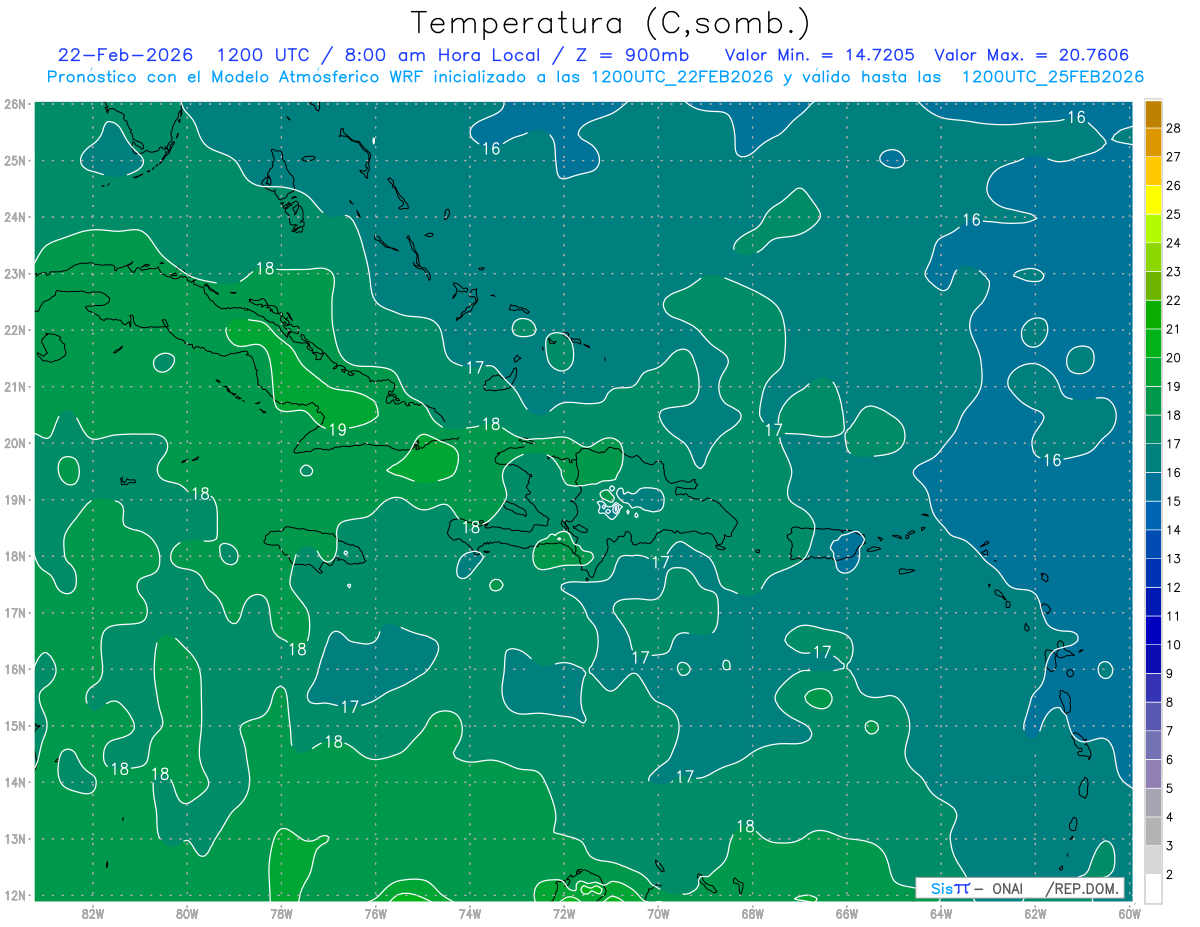Click colorbar scale number "20"
This screenshot has height=927, width=1200.
(1174, 358)
